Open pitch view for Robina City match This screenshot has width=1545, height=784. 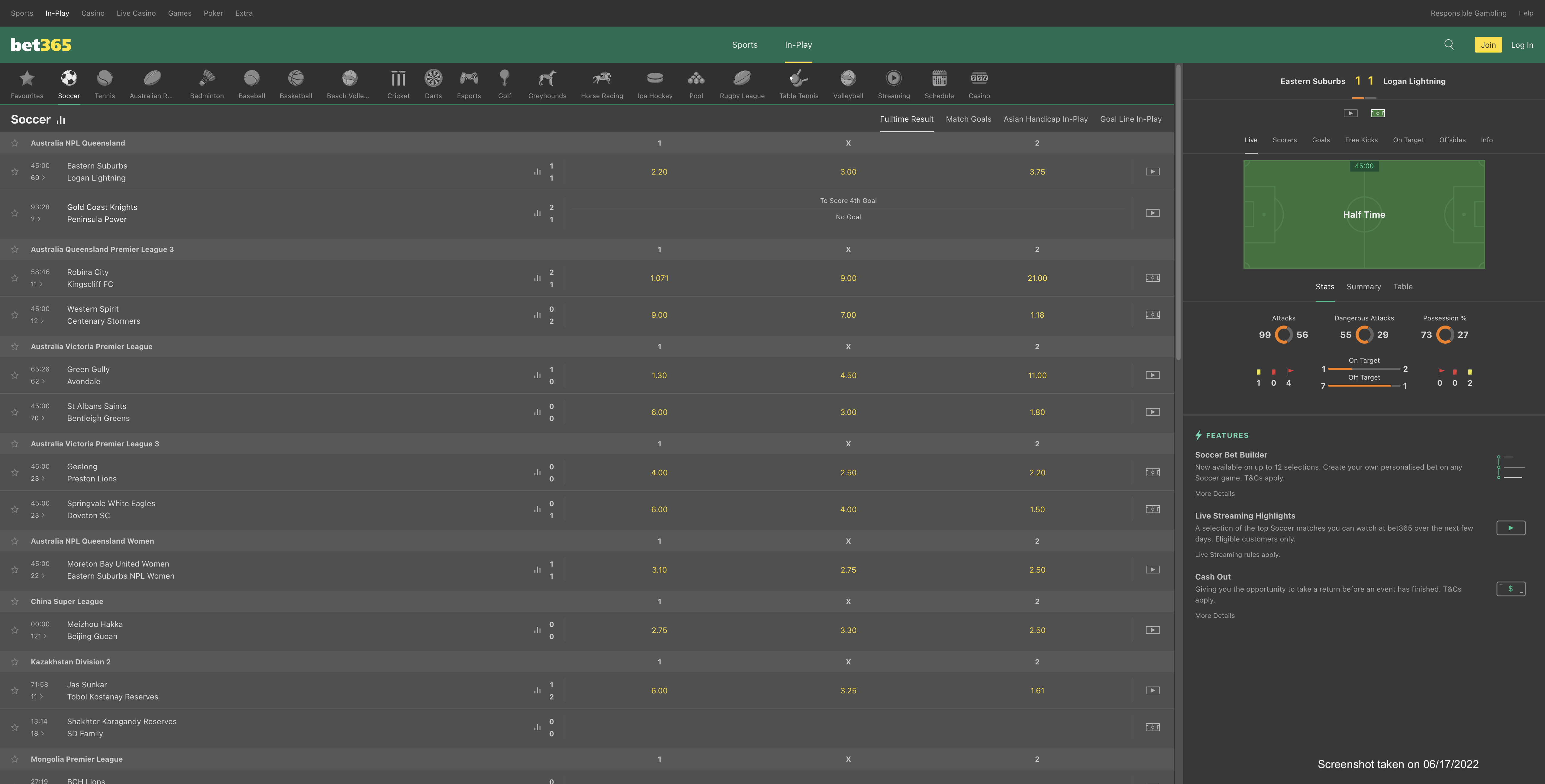pyautogui.click(x=1152, y=278)
